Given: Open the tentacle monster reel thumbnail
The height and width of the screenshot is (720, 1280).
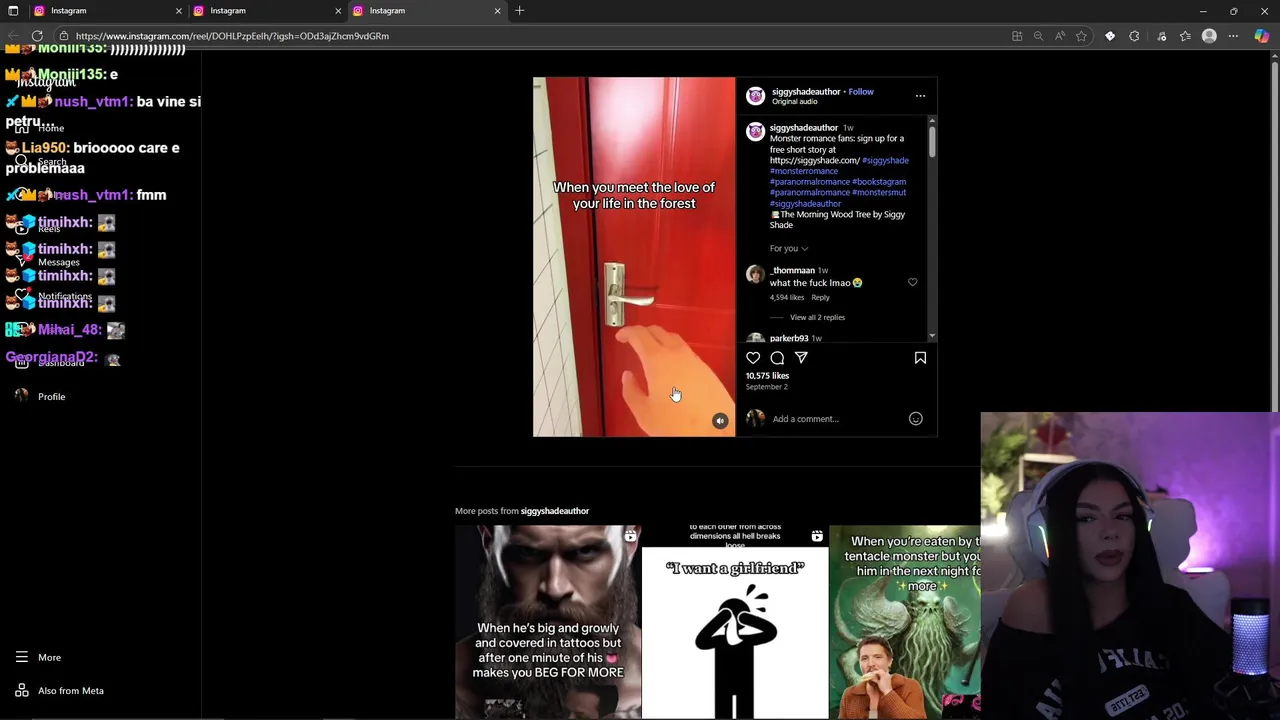Looking at the screenshot, I should pyautogui.click(x=904, y=621).
